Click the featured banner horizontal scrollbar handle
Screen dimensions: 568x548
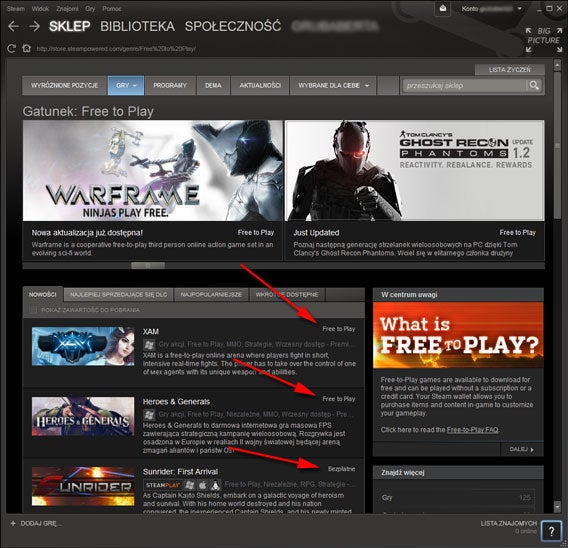point(148,266)
